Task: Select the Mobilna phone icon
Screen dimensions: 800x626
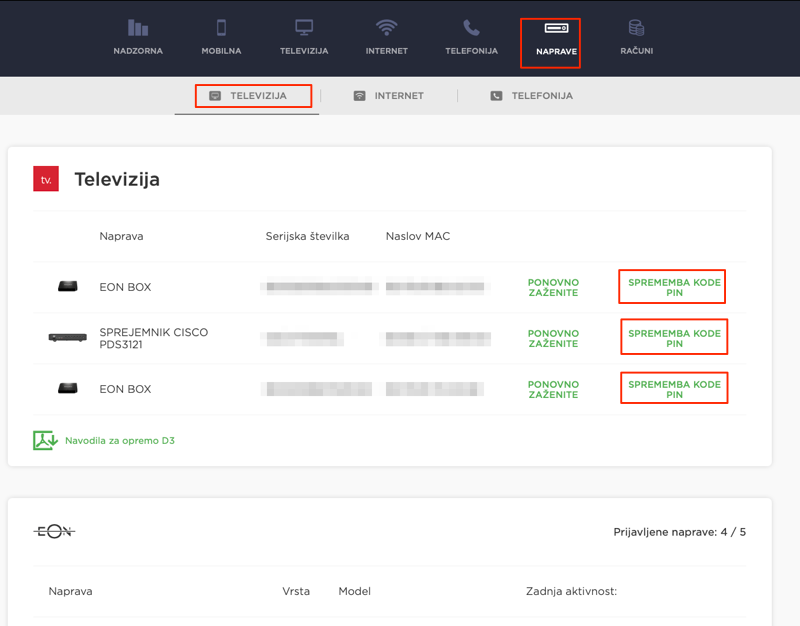Action: (221, 28)
